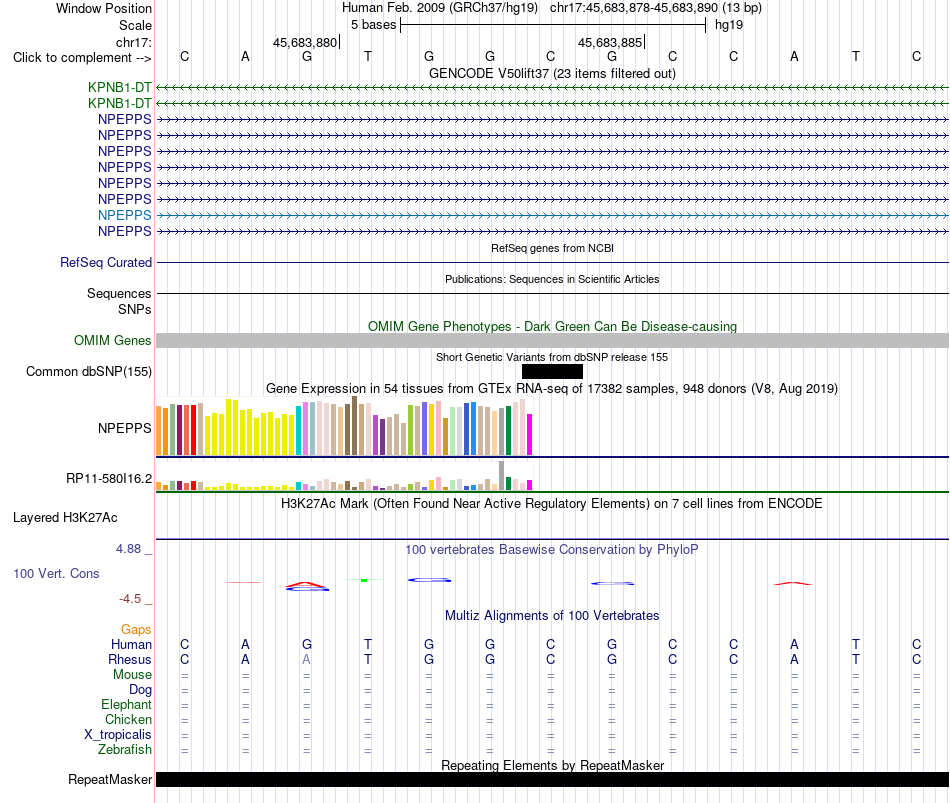The image size is (950, 803).
Task: Open 'Publications: Sequences in Scientific Articles' title
Action: tap(552, 279)
